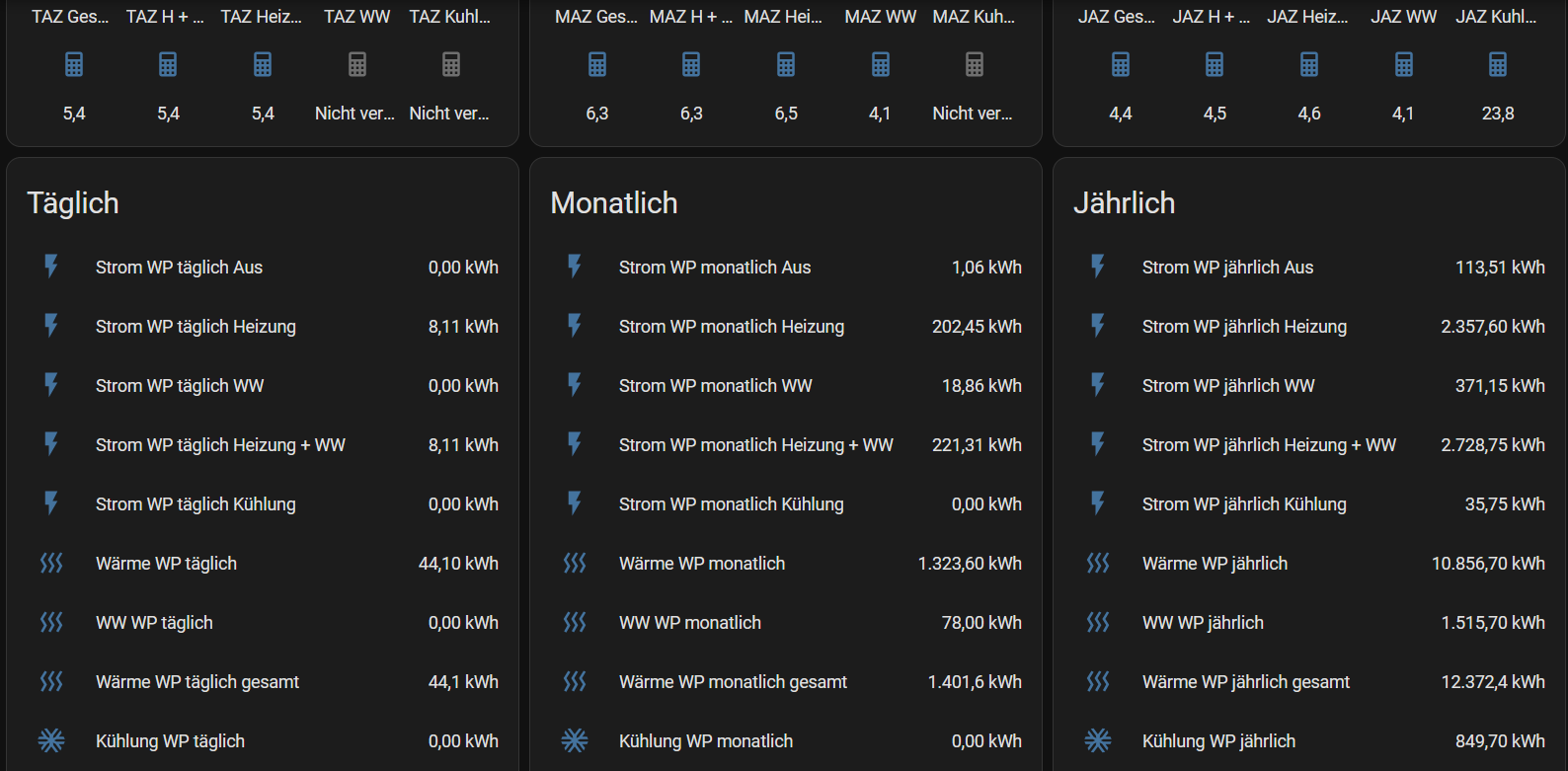Viewport: 1568px width, 771px height.
Task: Click the heat waves icon beside Wärme WP monatlich
Action: pos(575,563)
